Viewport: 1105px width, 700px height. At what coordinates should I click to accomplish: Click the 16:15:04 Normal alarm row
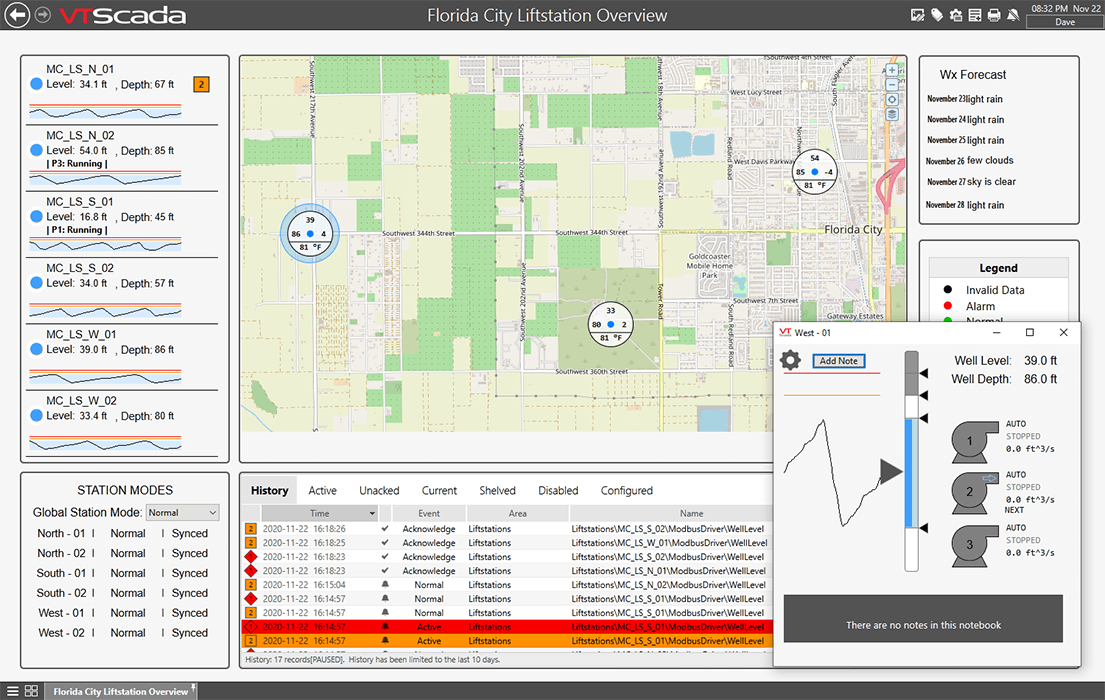[x=507, y=585]
